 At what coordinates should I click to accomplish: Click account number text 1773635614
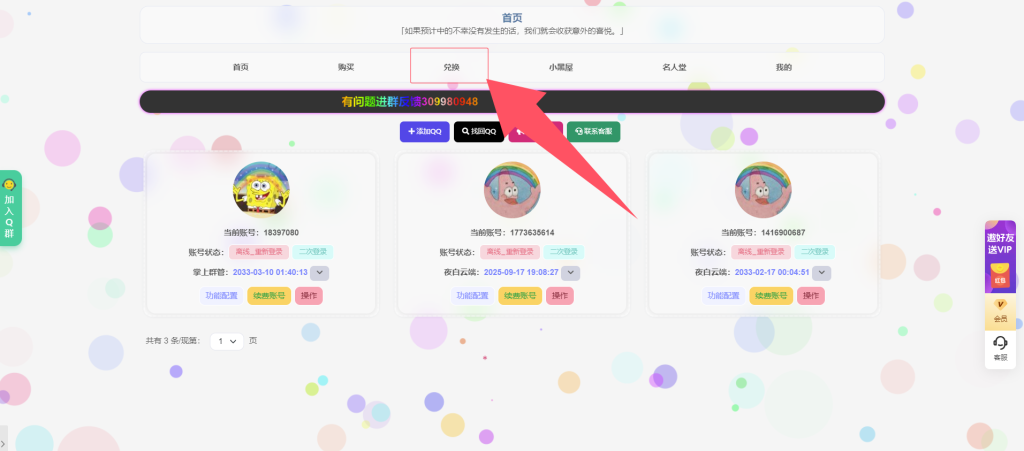pyautogui.click(x=532, y=233)
